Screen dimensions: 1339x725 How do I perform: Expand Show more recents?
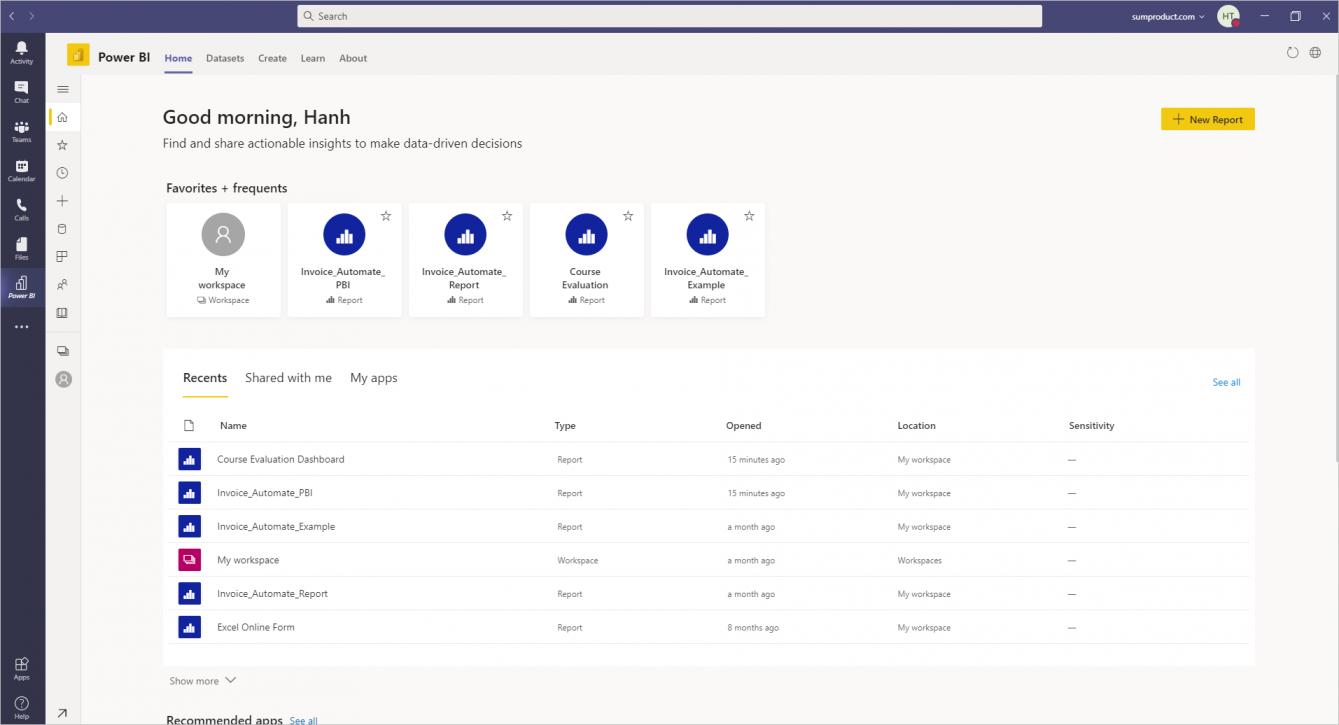[x=202, y=681]
